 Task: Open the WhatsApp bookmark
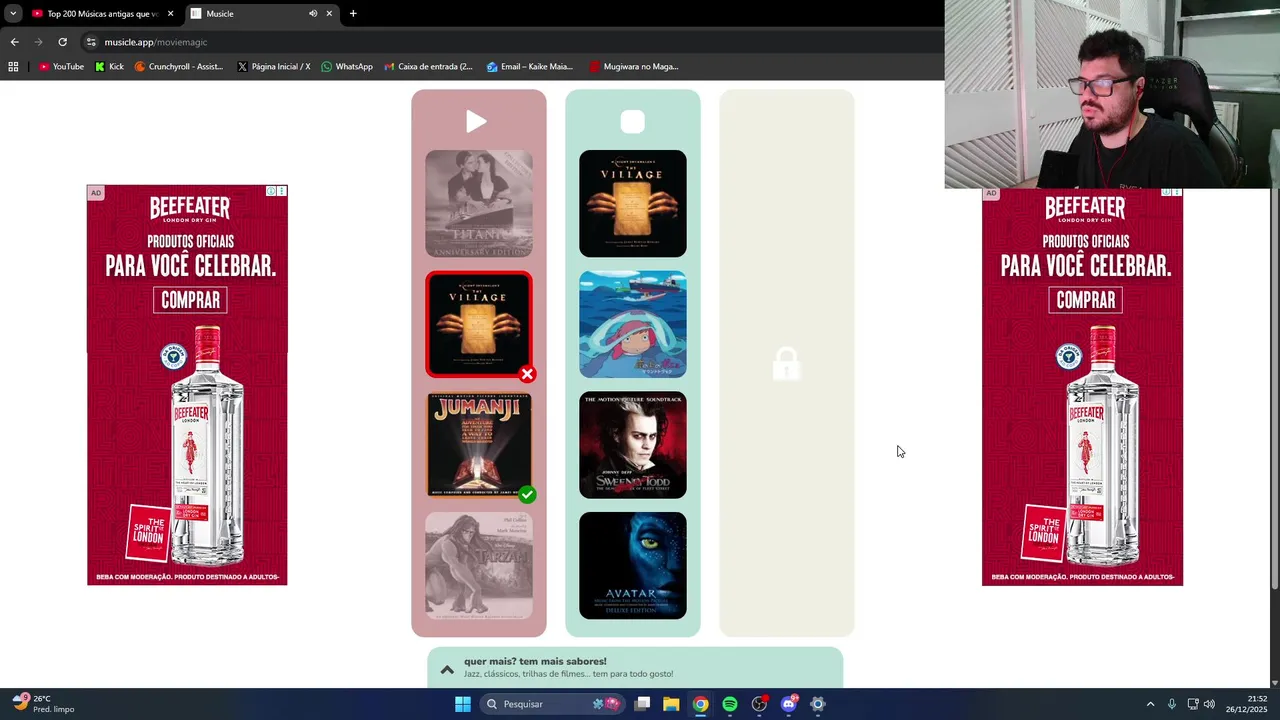tap(347, 67)
